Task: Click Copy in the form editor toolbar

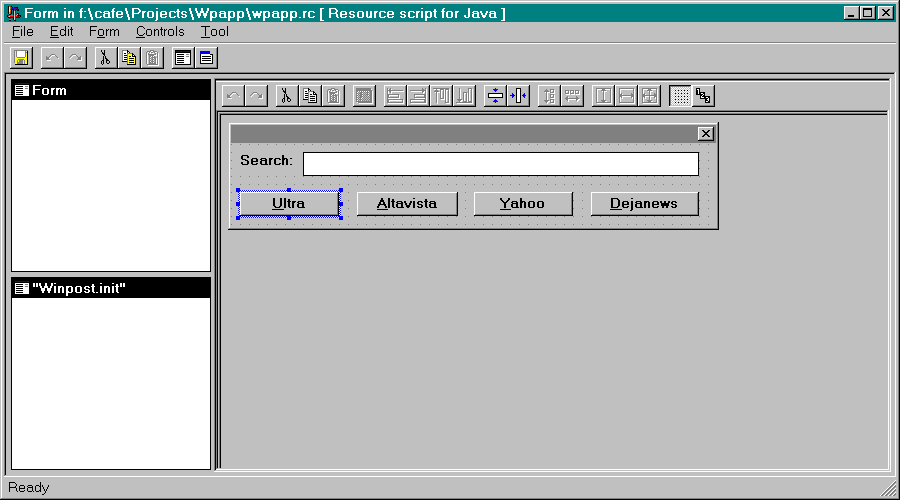Action: 310,96
